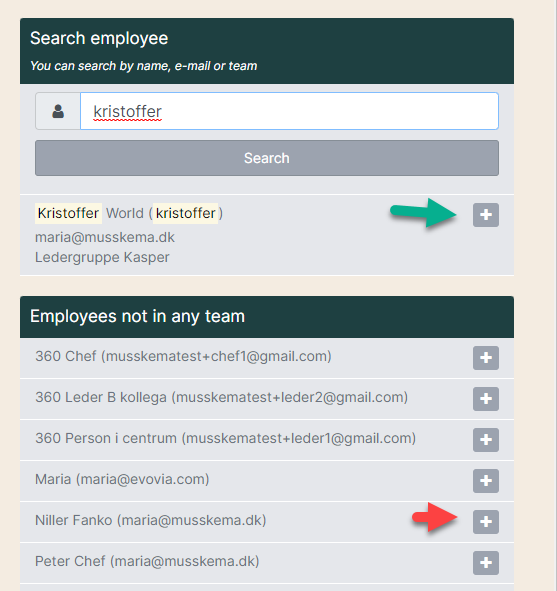
Task: Click the Search employee heading
Action: click(99, 38)
